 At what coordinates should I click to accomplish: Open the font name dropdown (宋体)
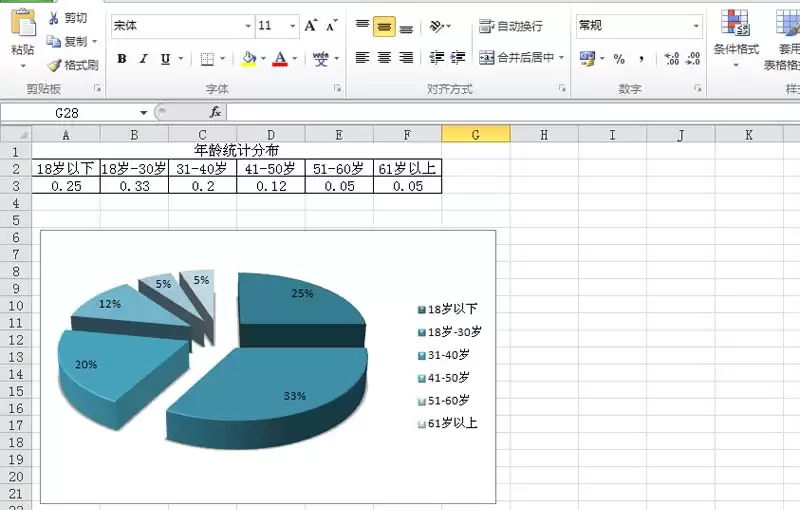pyautogui.click(x=248, y=26)
